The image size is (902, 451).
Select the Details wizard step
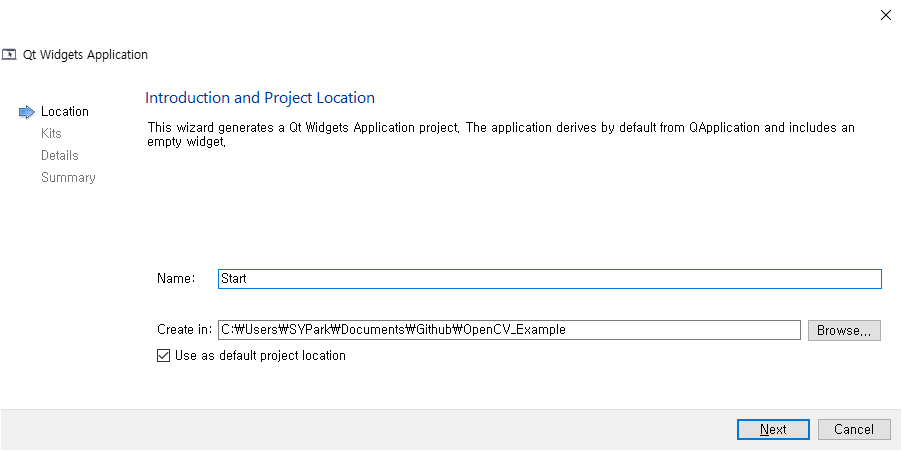coord(59,155)
